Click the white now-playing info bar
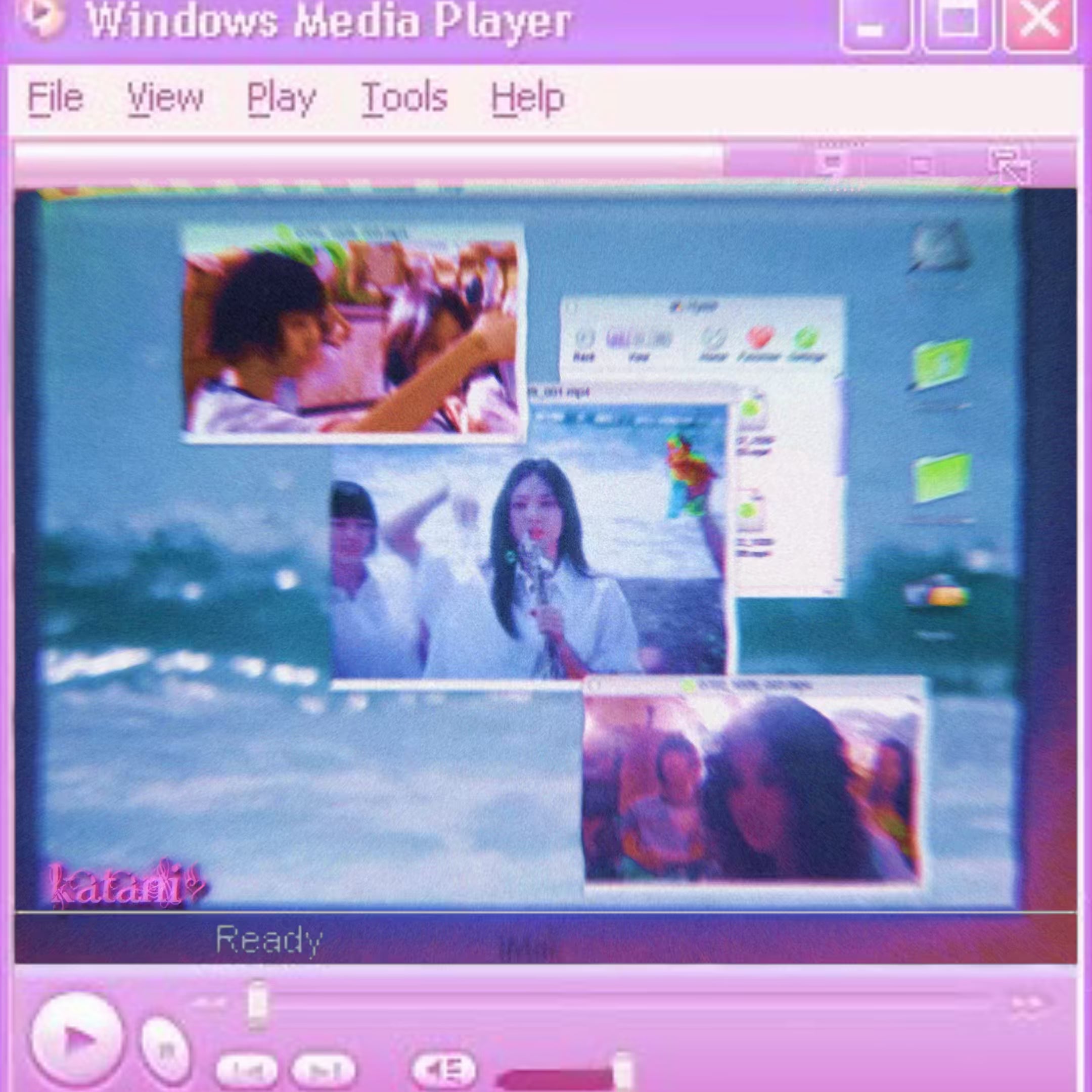This screenshot has height=1092, width=1092. click(368, 159)
